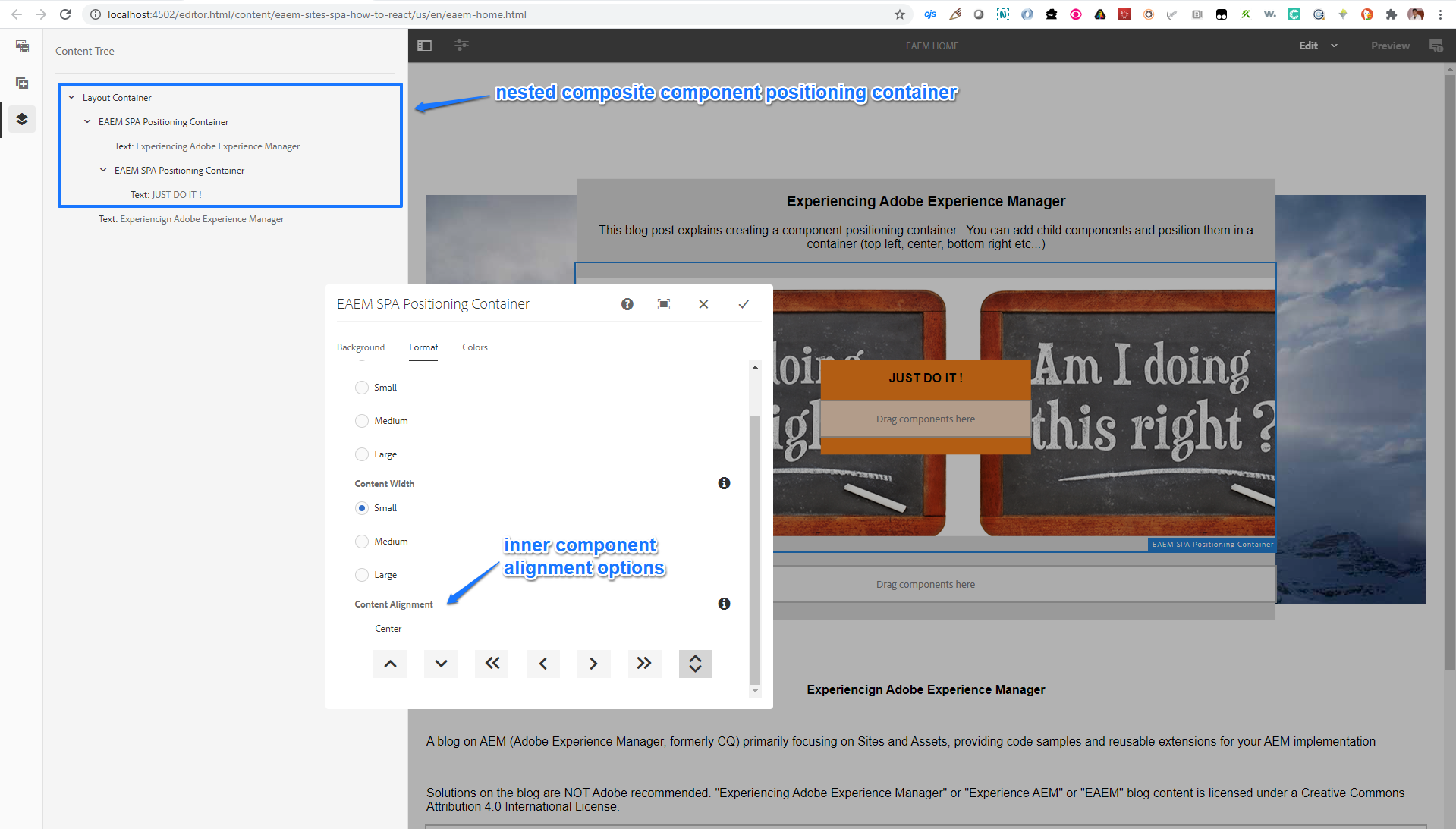Collapse the Layout Container tree node
The width and height of the screenshot is (1456, 829).
[71, 97]
